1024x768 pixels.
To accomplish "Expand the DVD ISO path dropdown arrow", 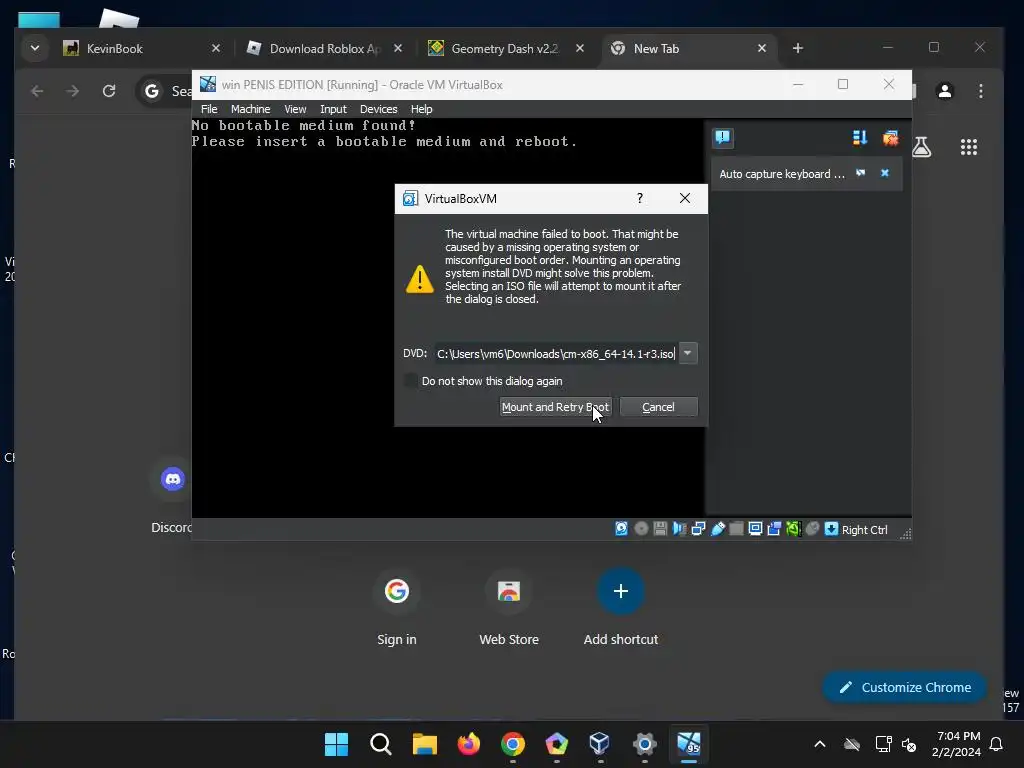I will pos(688,353).
